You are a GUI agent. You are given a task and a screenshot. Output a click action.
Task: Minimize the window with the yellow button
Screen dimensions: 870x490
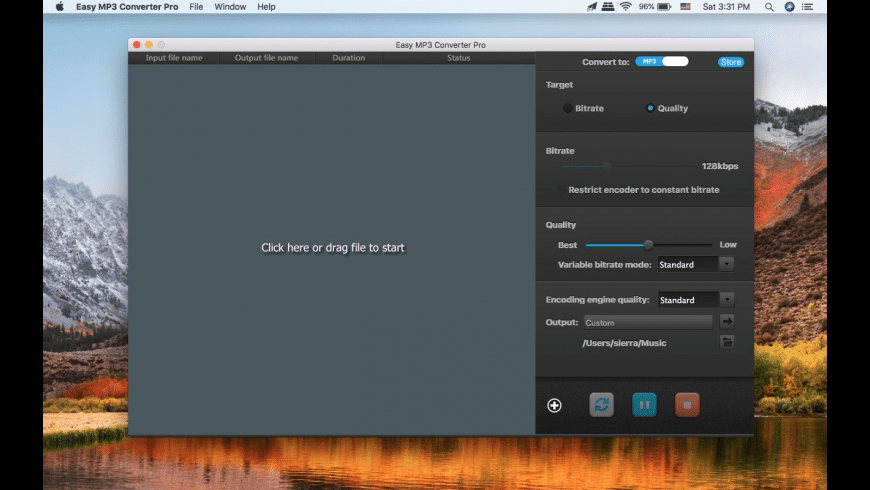[149, 44]
